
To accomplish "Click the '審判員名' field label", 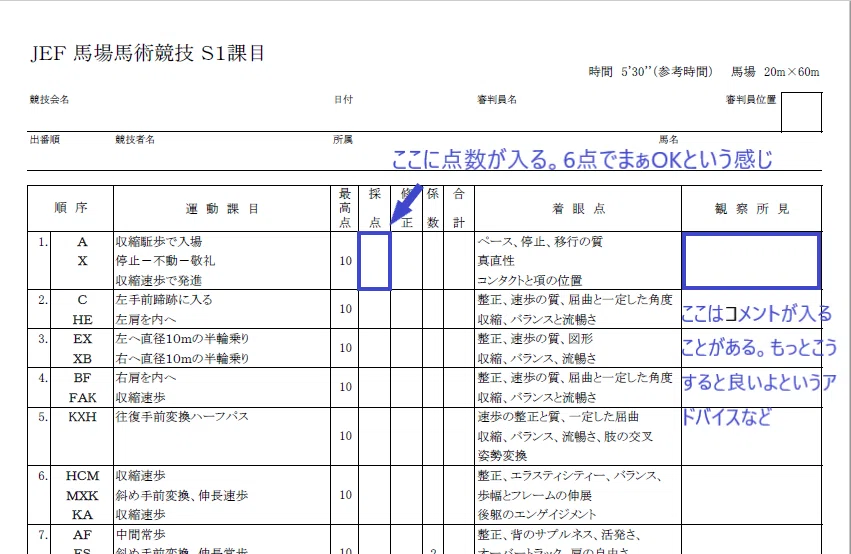I will [x=497, y=99].
